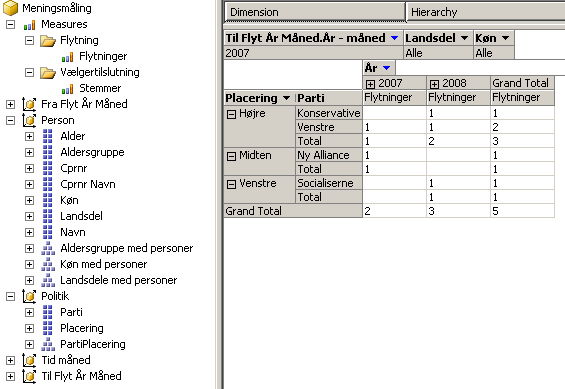Expand the 2007 year column
Image resolution: width=565 pixels, height=389 pixels.
coord(370,84)
